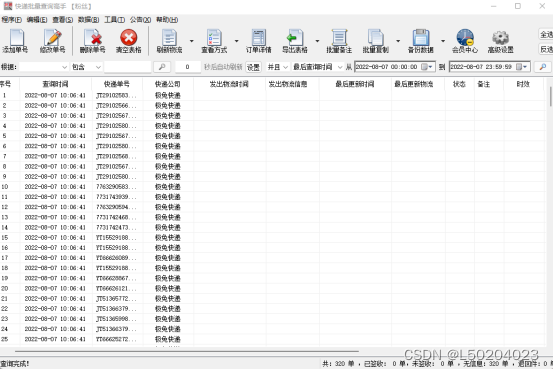Click the filter search magnifier button
The image size is (554, 370).
162,67
